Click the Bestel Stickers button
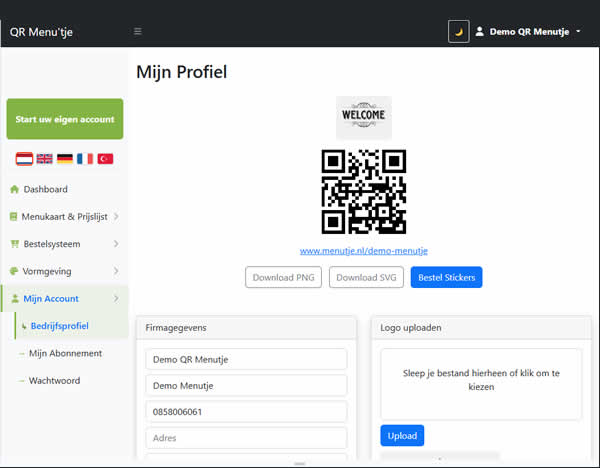600x468 pixels. pos(446,277)
